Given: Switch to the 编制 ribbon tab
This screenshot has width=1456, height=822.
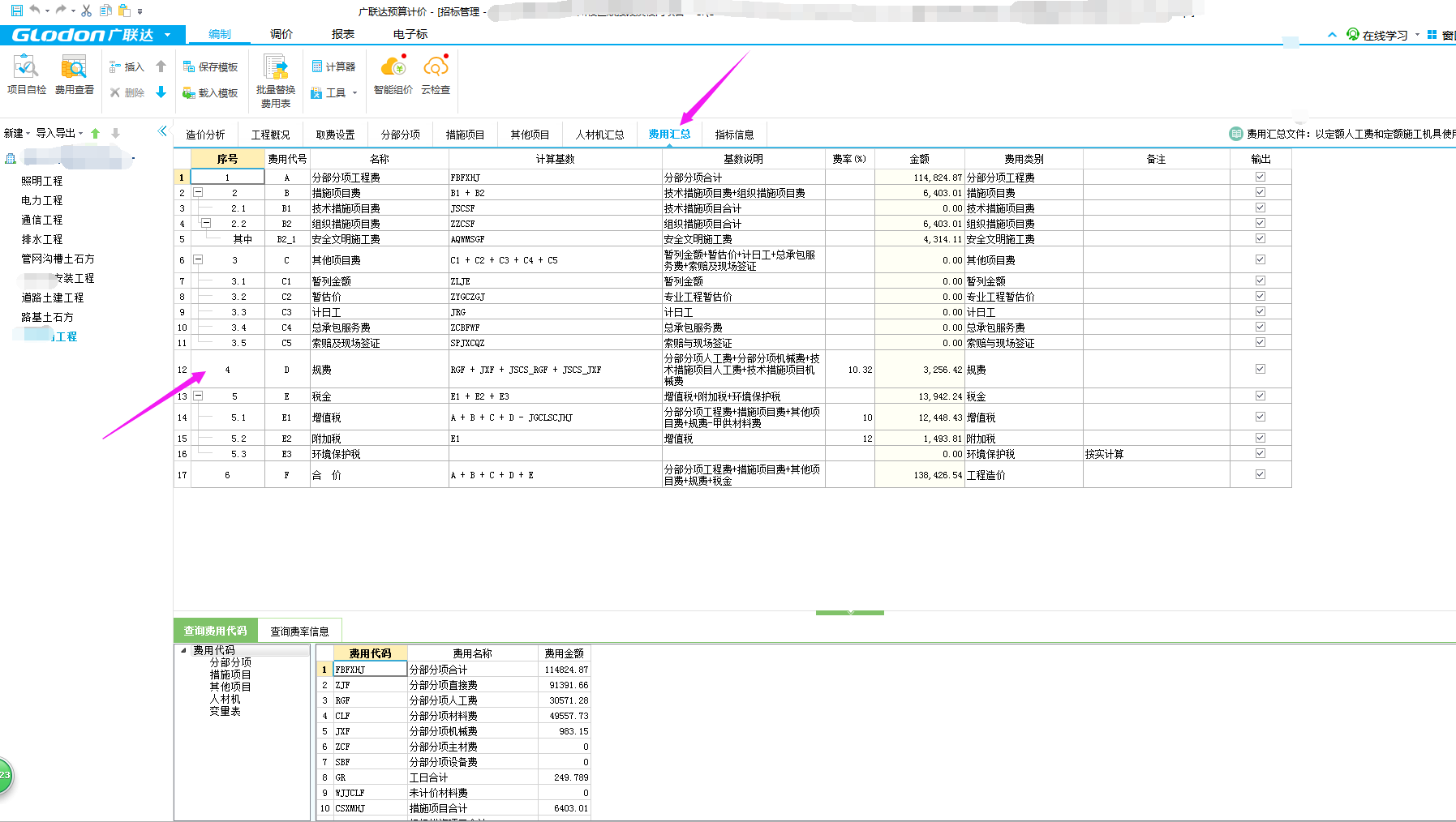Looking at the screenshot, I should point(219,34).
